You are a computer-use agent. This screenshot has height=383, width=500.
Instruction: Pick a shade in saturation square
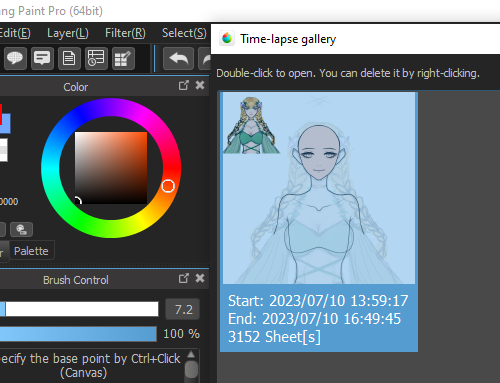(111, 168)
